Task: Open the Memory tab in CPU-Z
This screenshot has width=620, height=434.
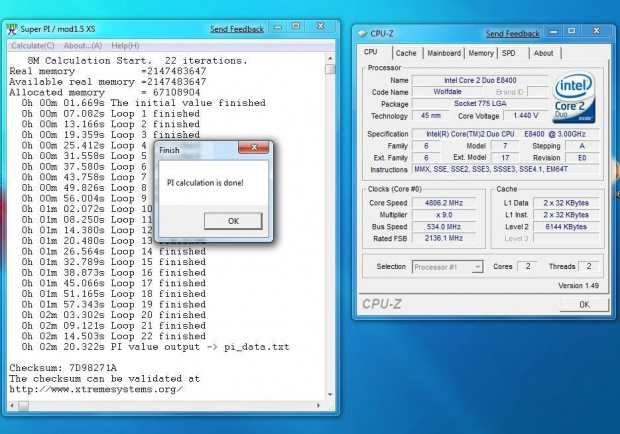Action: point(481,53)
